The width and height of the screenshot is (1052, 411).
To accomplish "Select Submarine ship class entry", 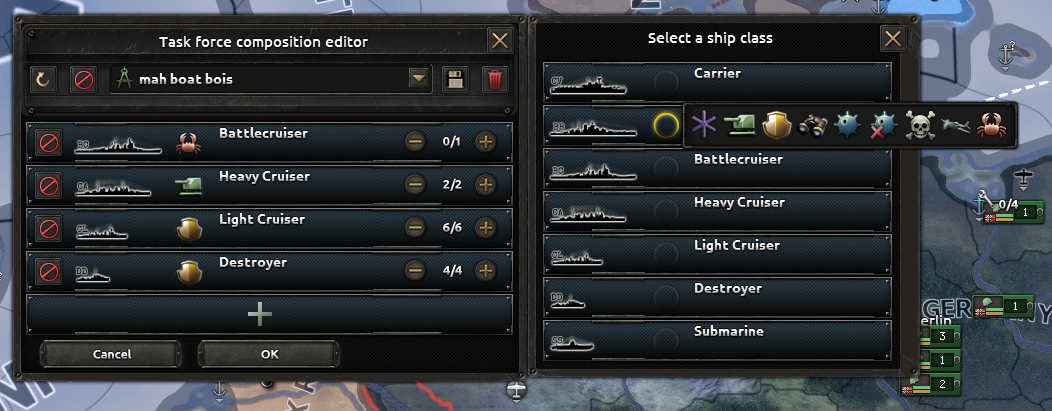I will pos(717,340).
